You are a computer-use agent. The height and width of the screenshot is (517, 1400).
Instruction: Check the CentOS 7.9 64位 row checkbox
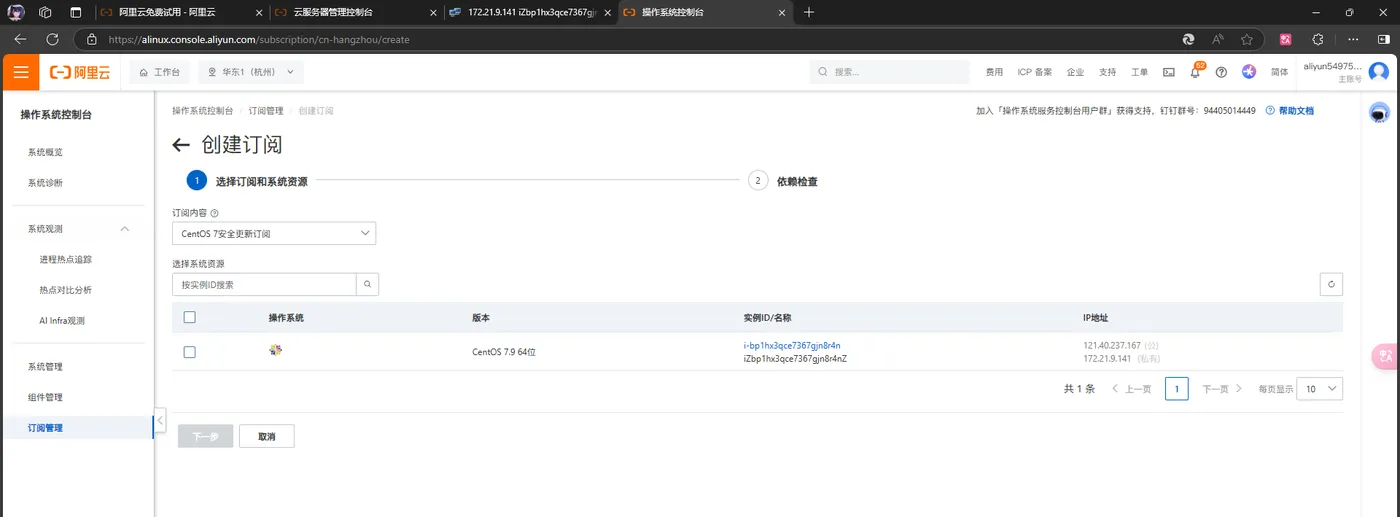point(190,352)
